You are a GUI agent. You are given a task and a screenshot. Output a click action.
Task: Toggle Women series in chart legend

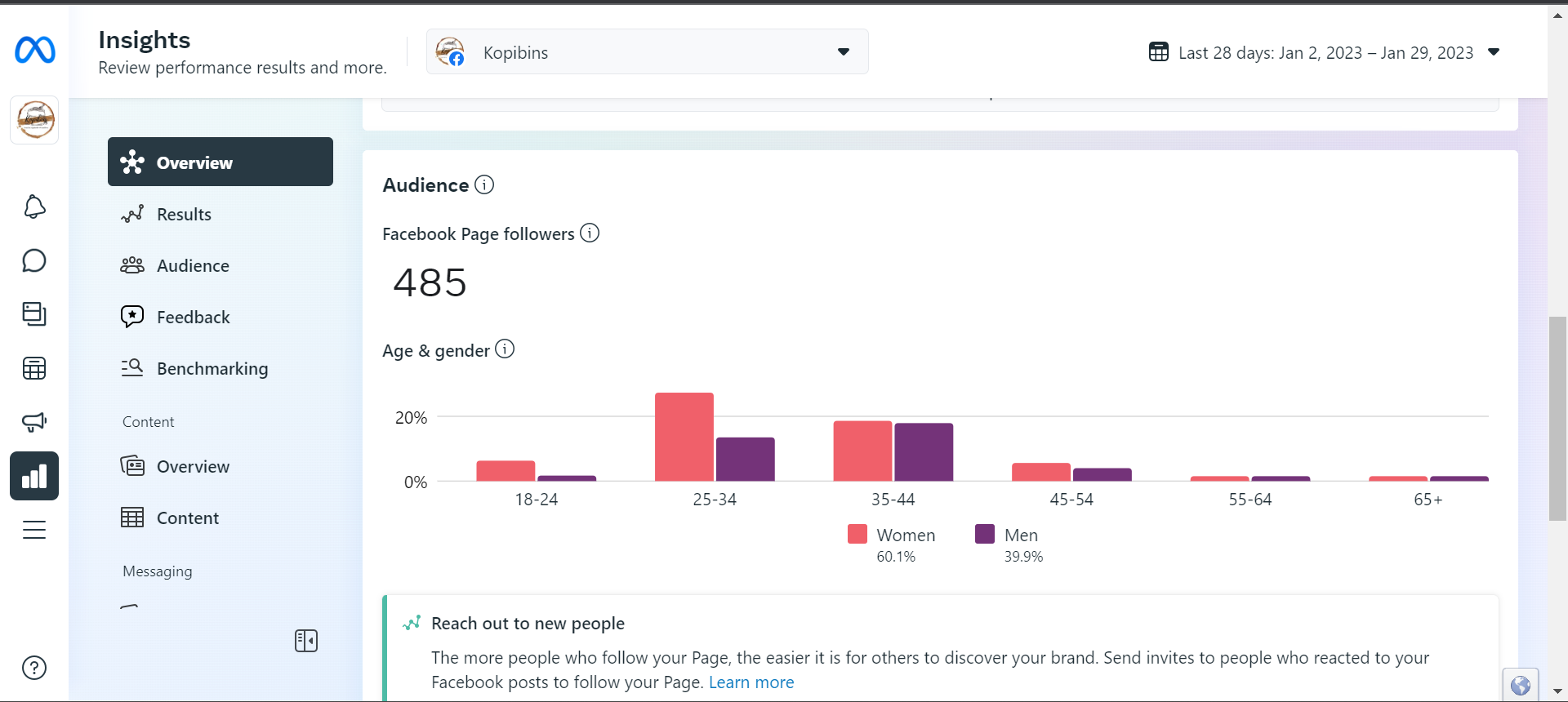pyautogui.click(x=892, y=535)
